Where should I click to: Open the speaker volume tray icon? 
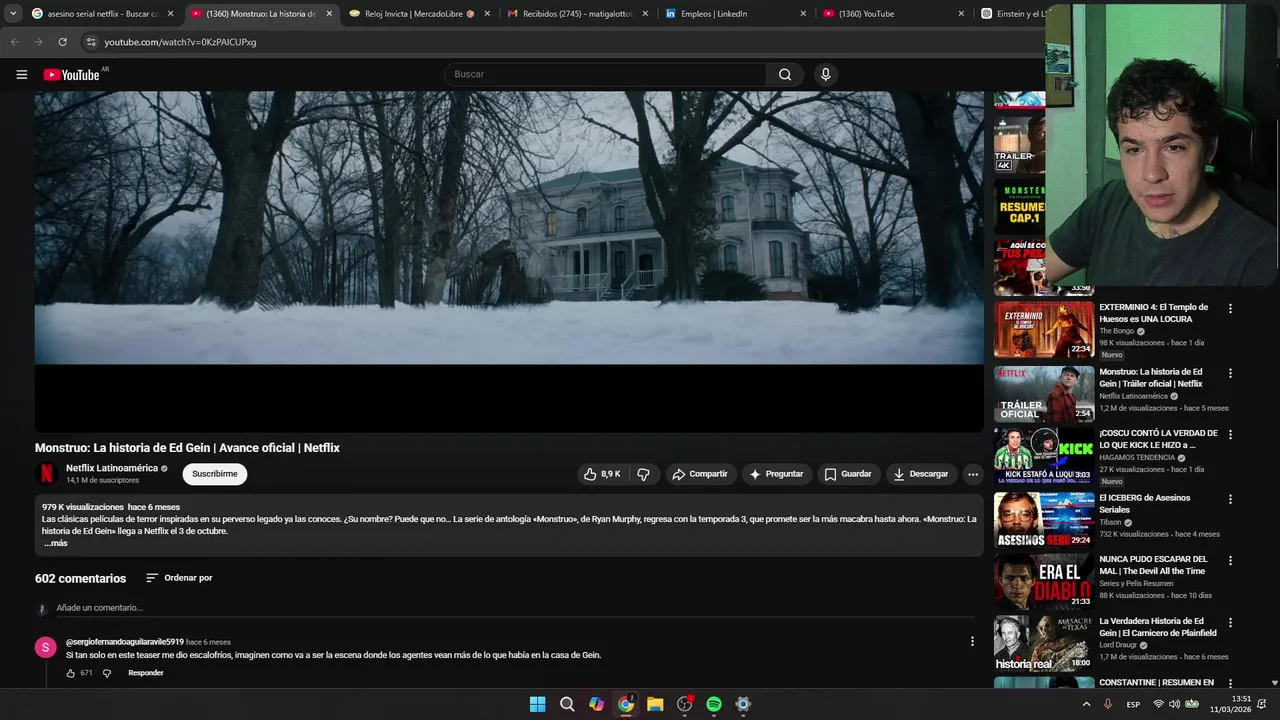(x=1175, y=704)
